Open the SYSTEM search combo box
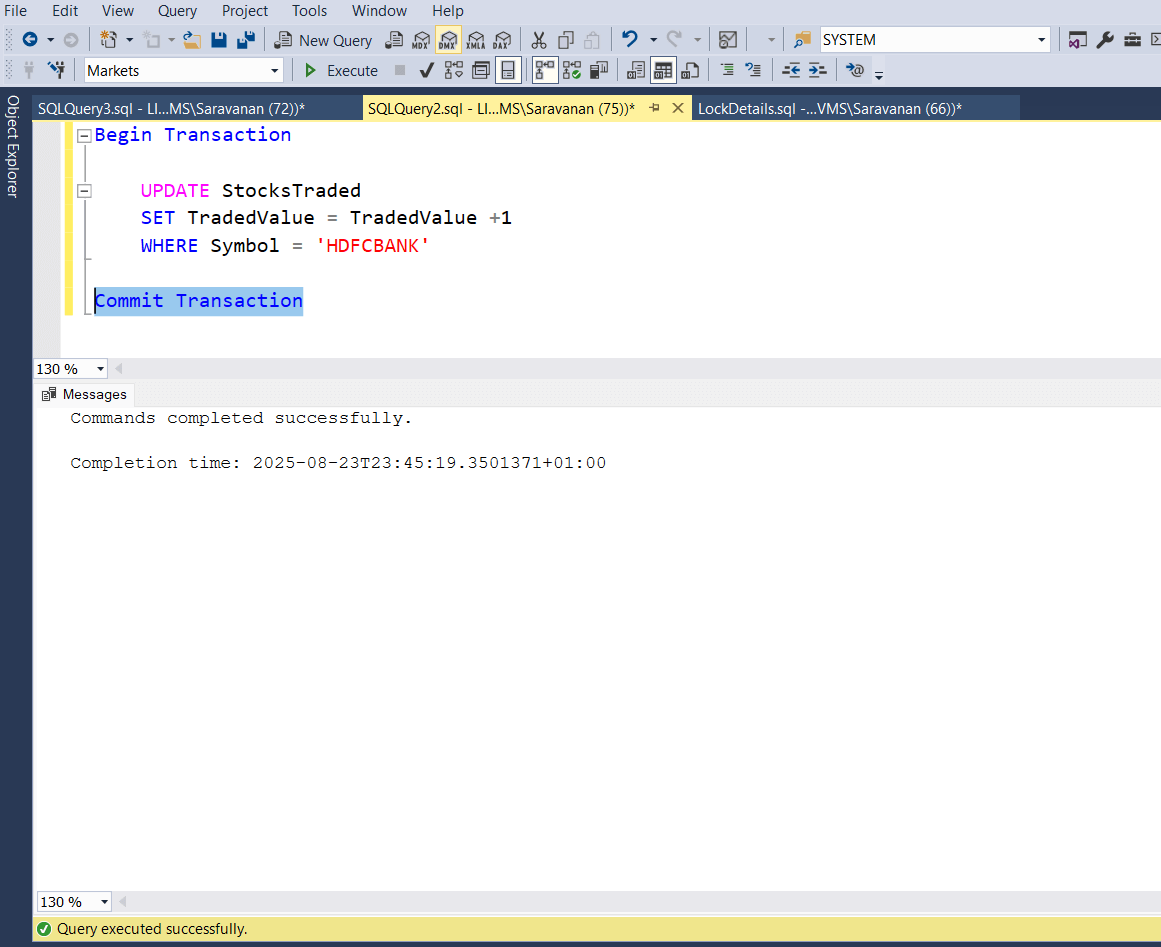 [x=935, y=39]
